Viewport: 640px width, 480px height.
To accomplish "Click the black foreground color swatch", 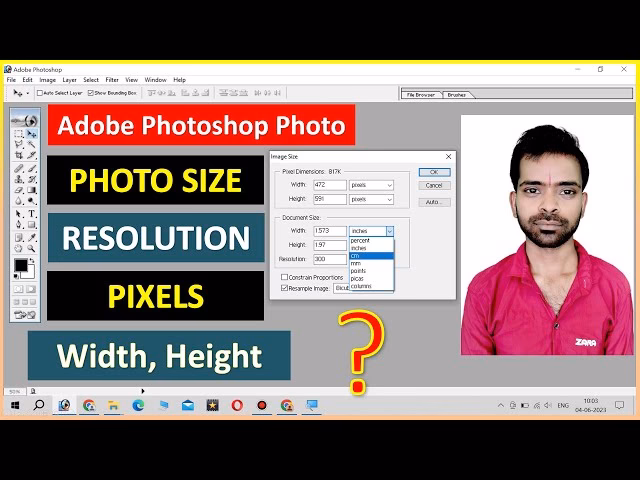I will [x=20, y=265].
